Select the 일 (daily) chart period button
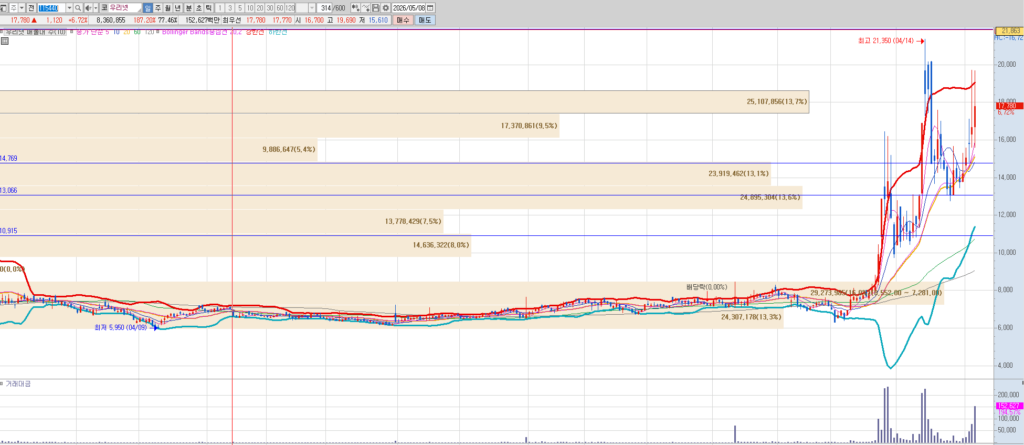 (x=148, y=8)
